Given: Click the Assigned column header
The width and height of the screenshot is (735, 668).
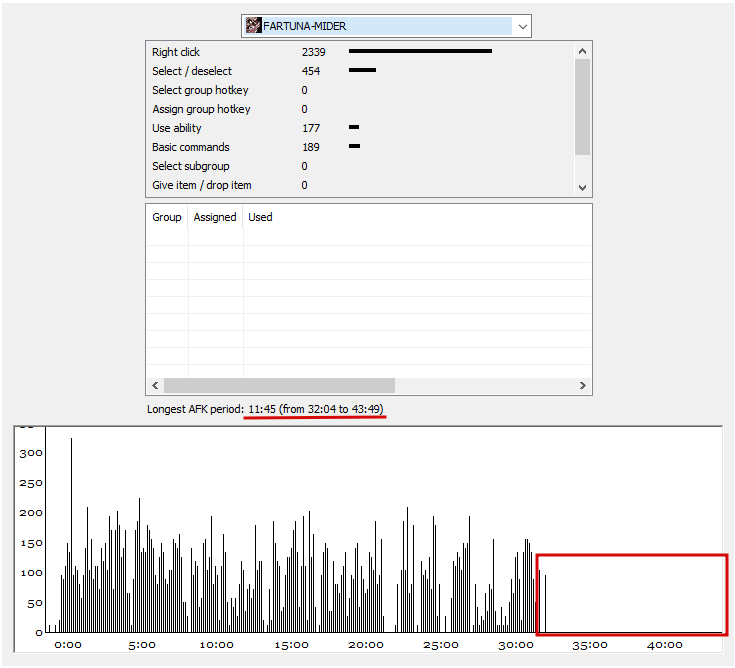Looking at the screenshot, I should (215, 217).
